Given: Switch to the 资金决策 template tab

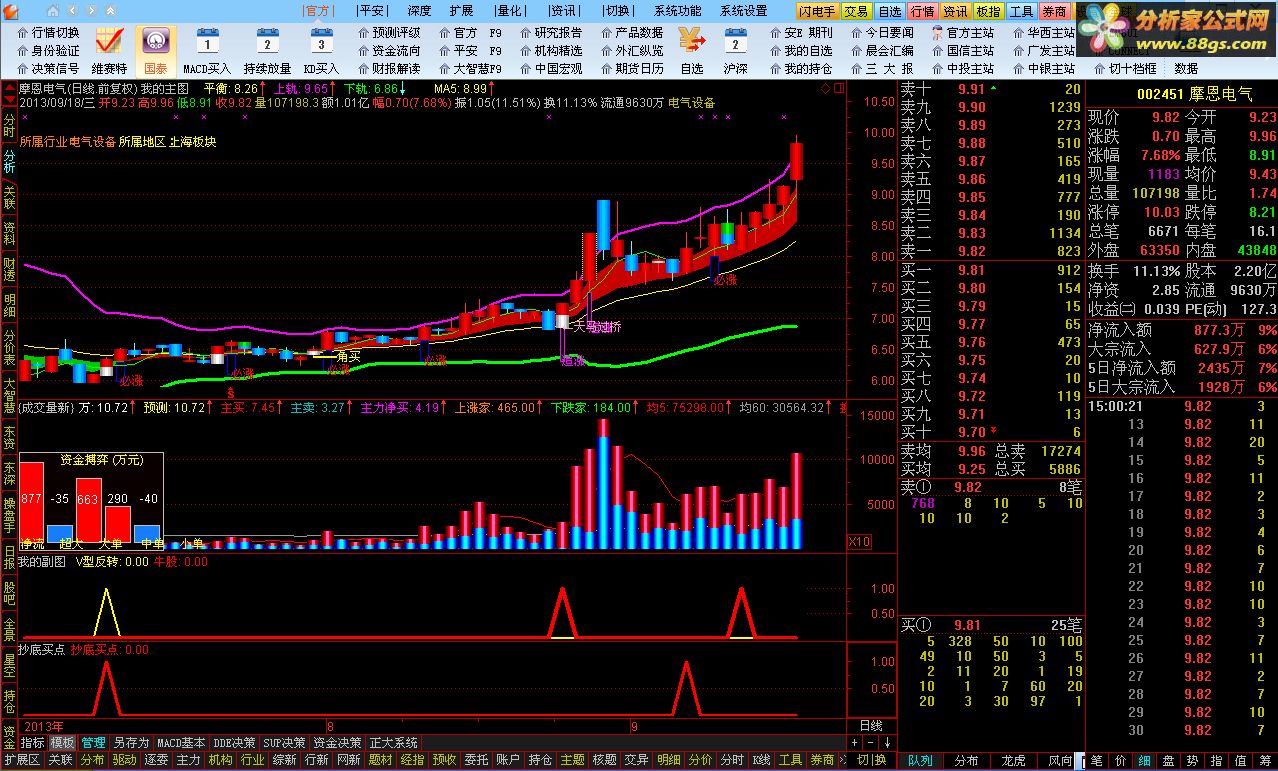Looking at the screenshot, I should coord(338,743).
